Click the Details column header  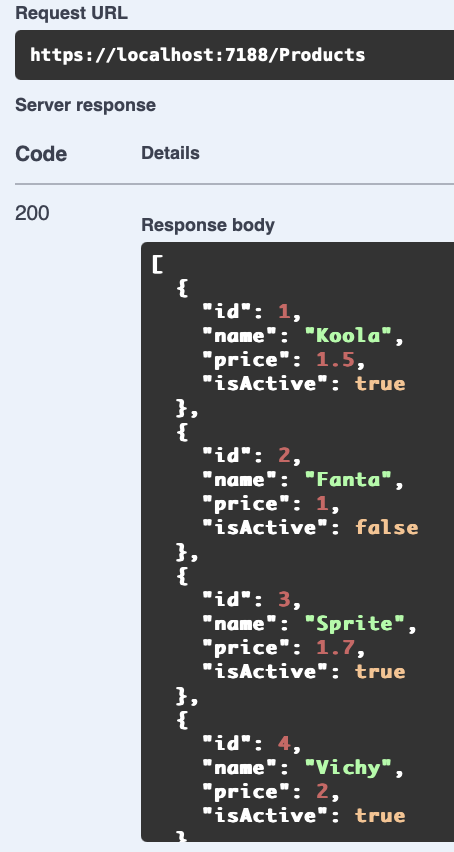tap(171, 153)
